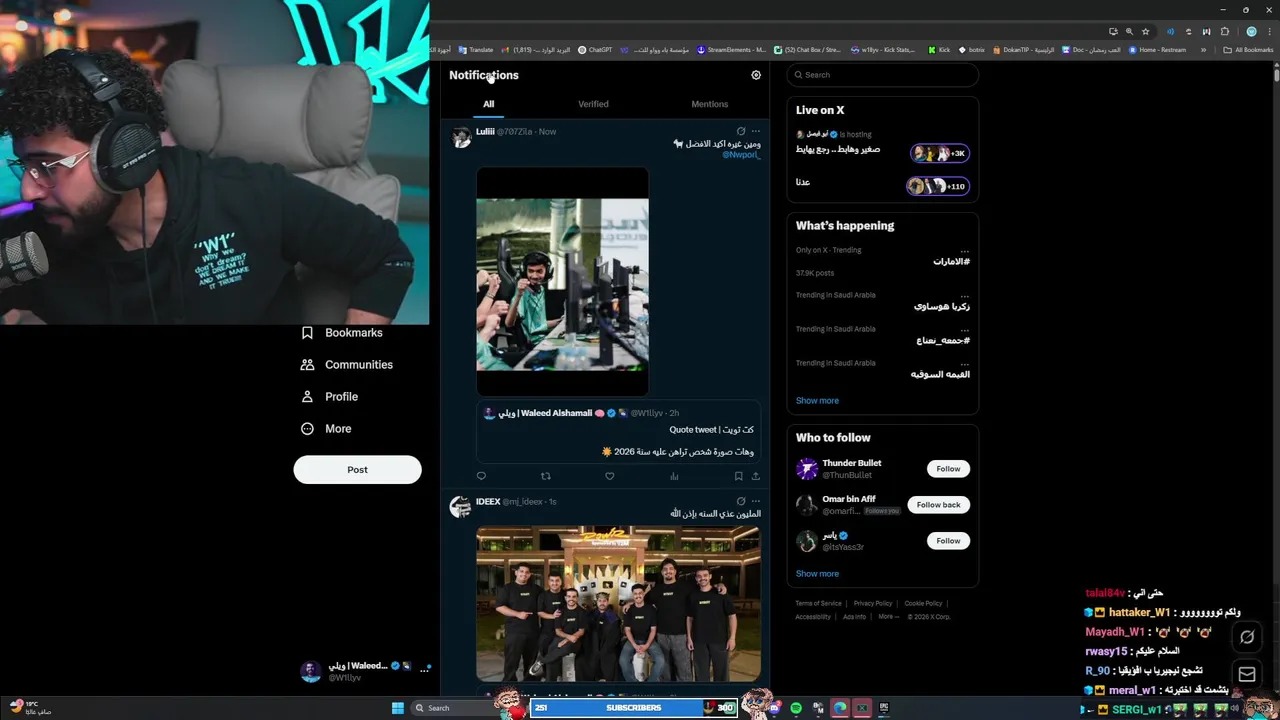Image resolution: width=1280 pixels, height=720 pixels.
Task: Open the gamer photo in Luliii's post
Action: pos(562,284)
